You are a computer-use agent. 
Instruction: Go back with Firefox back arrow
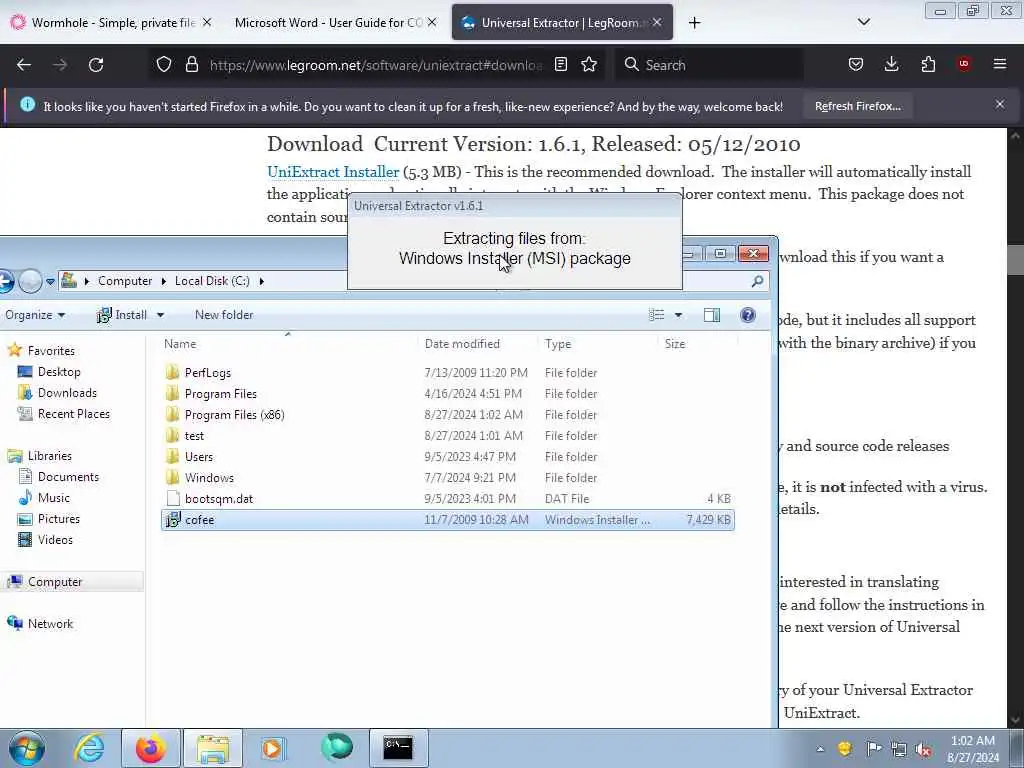coord(24,65)
